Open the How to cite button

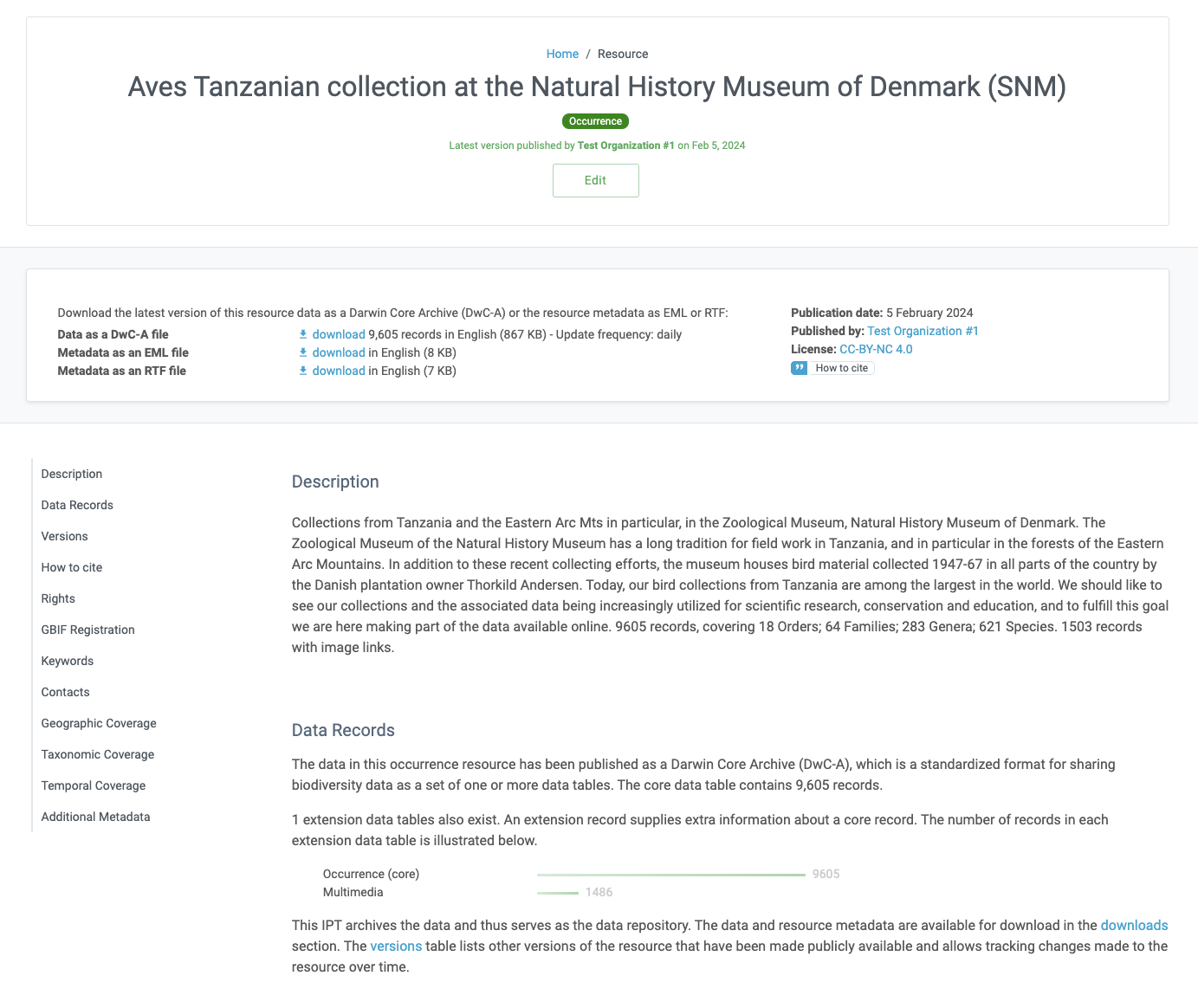click(x=841, y=368)
